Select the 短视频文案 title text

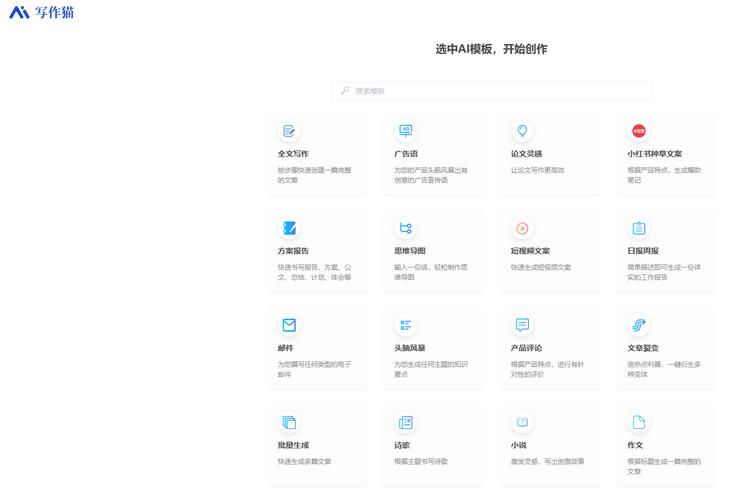[x=530, y=250]
